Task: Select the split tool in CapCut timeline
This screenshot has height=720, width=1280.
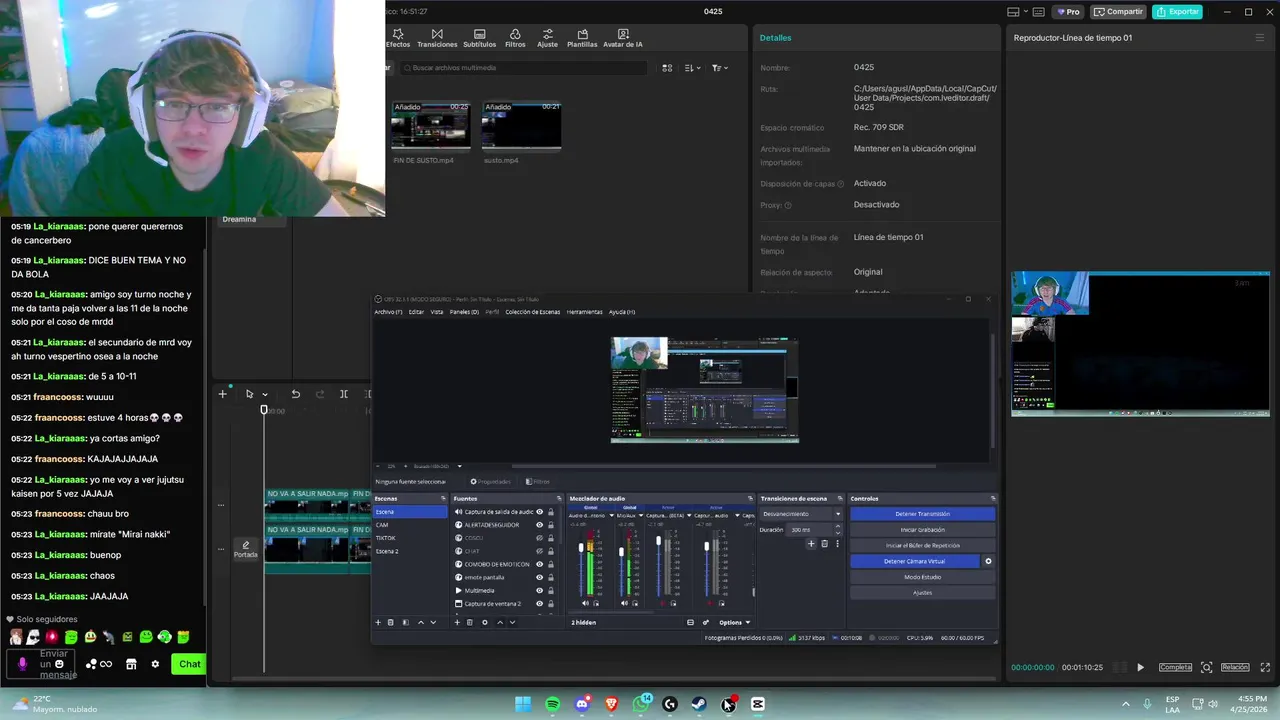Action: pos(343,394)
